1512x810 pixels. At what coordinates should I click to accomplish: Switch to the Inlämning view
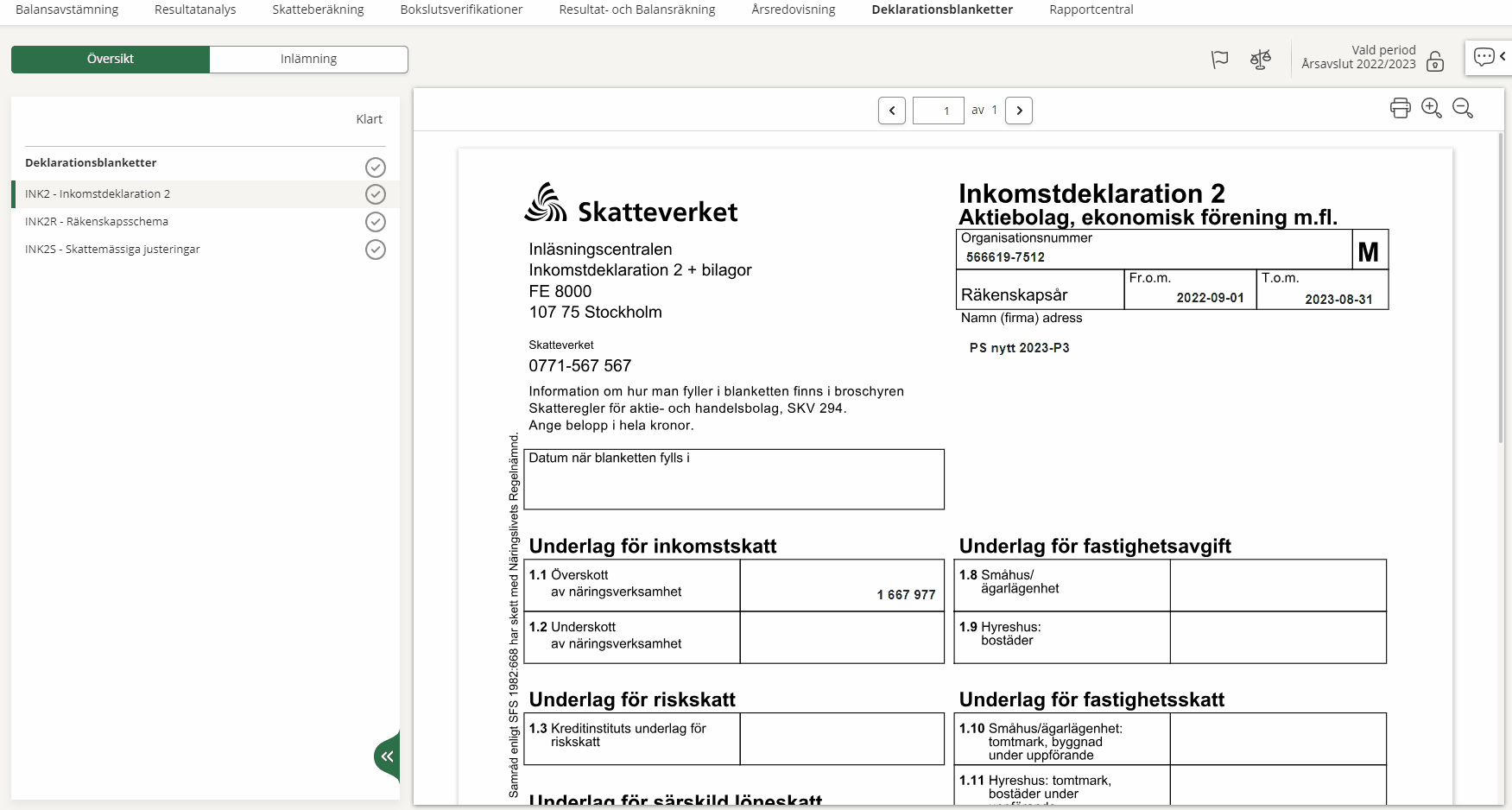pyautogui.click(x=308, y=59)
